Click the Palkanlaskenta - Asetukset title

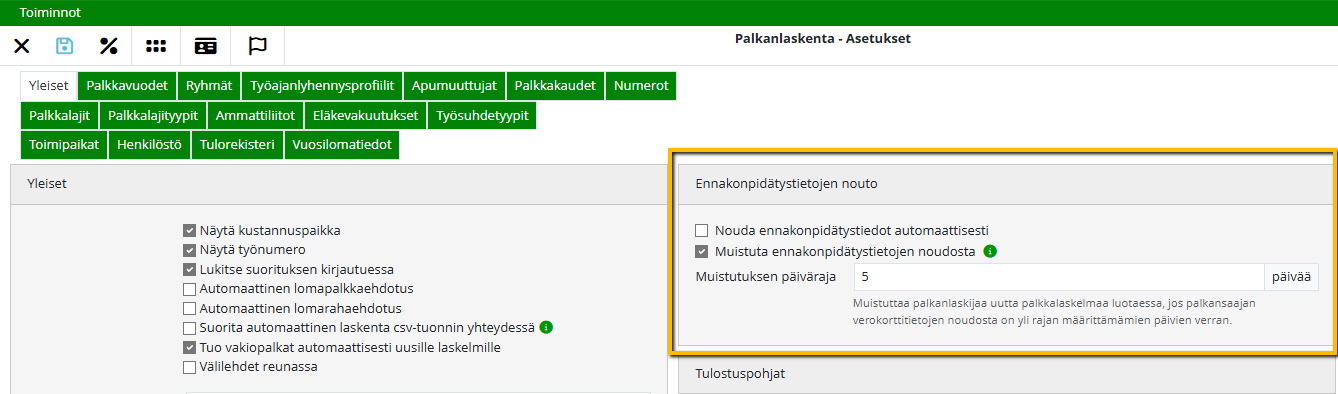[x=823, y=39]
